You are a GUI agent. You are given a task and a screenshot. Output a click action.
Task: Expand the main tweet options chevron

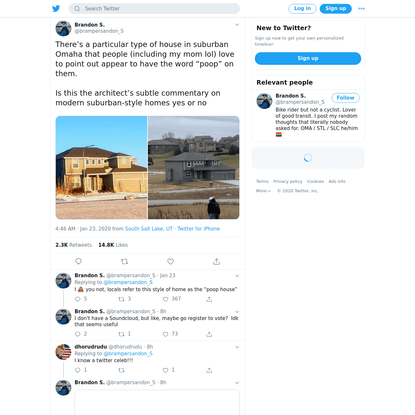click(237, 25)
